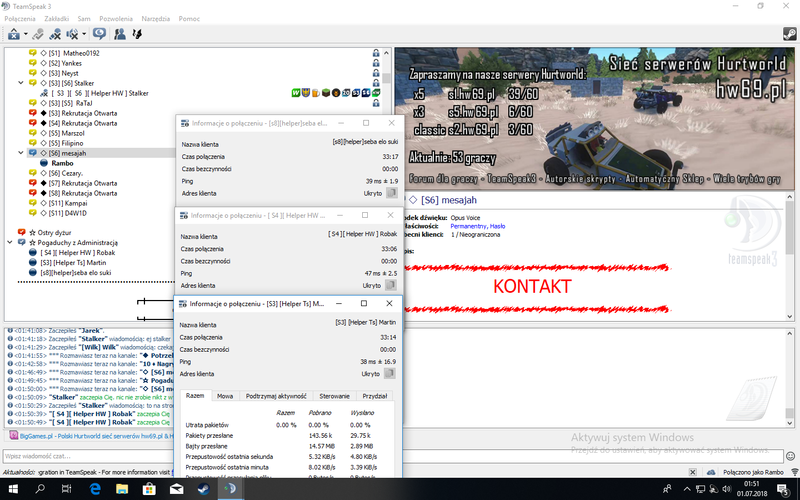Toggle hidden client address in Robak info window
Screen dimensions: 800x500
click(390, 285)
